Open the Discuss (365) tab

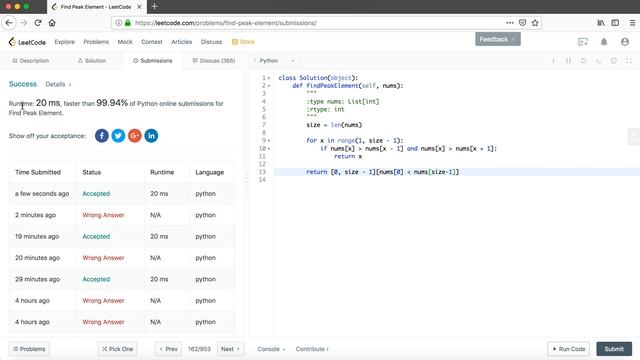[x=214, y=60]
